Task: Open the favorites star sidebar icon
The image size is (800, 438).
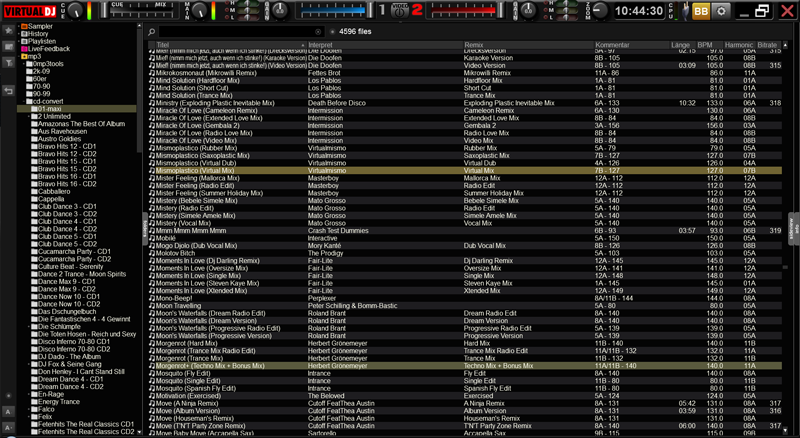Action: click(9, 31)
